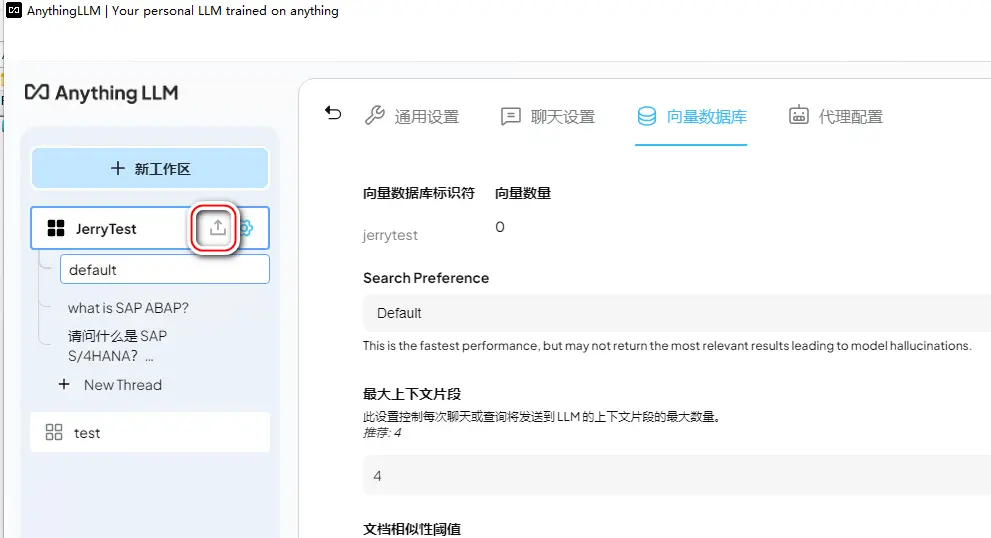Open the Search Preference dropdown
991x538 pixels.
click(677, 313)
